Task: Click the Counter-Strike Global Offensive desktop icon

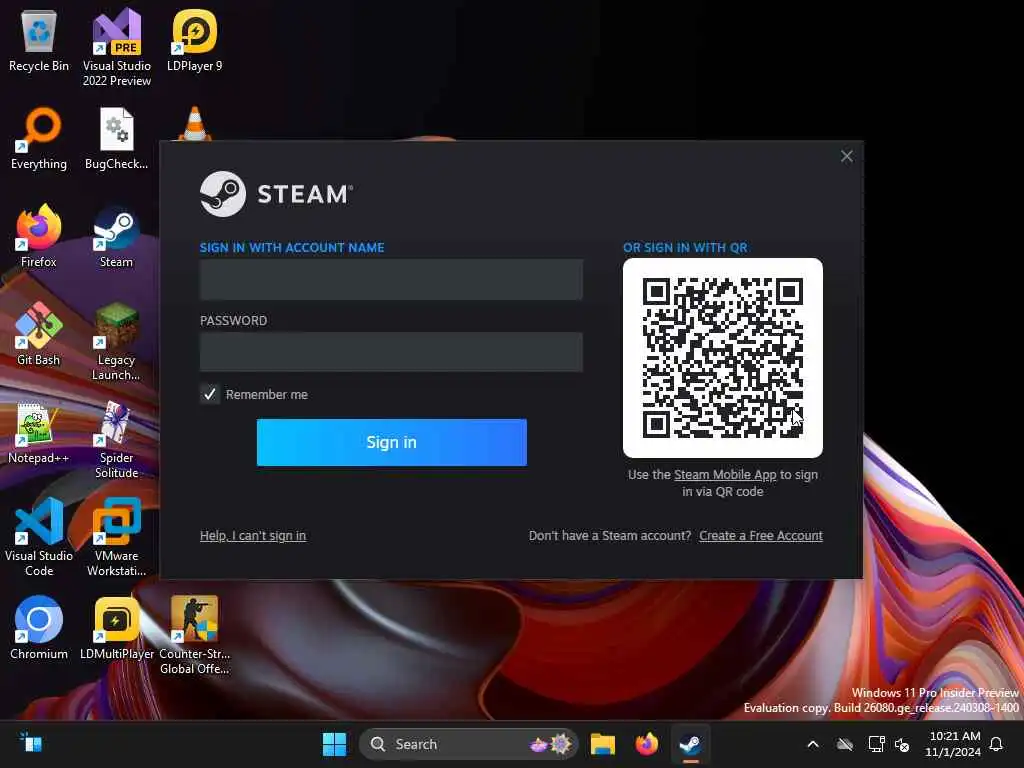Action: point(194,635)
